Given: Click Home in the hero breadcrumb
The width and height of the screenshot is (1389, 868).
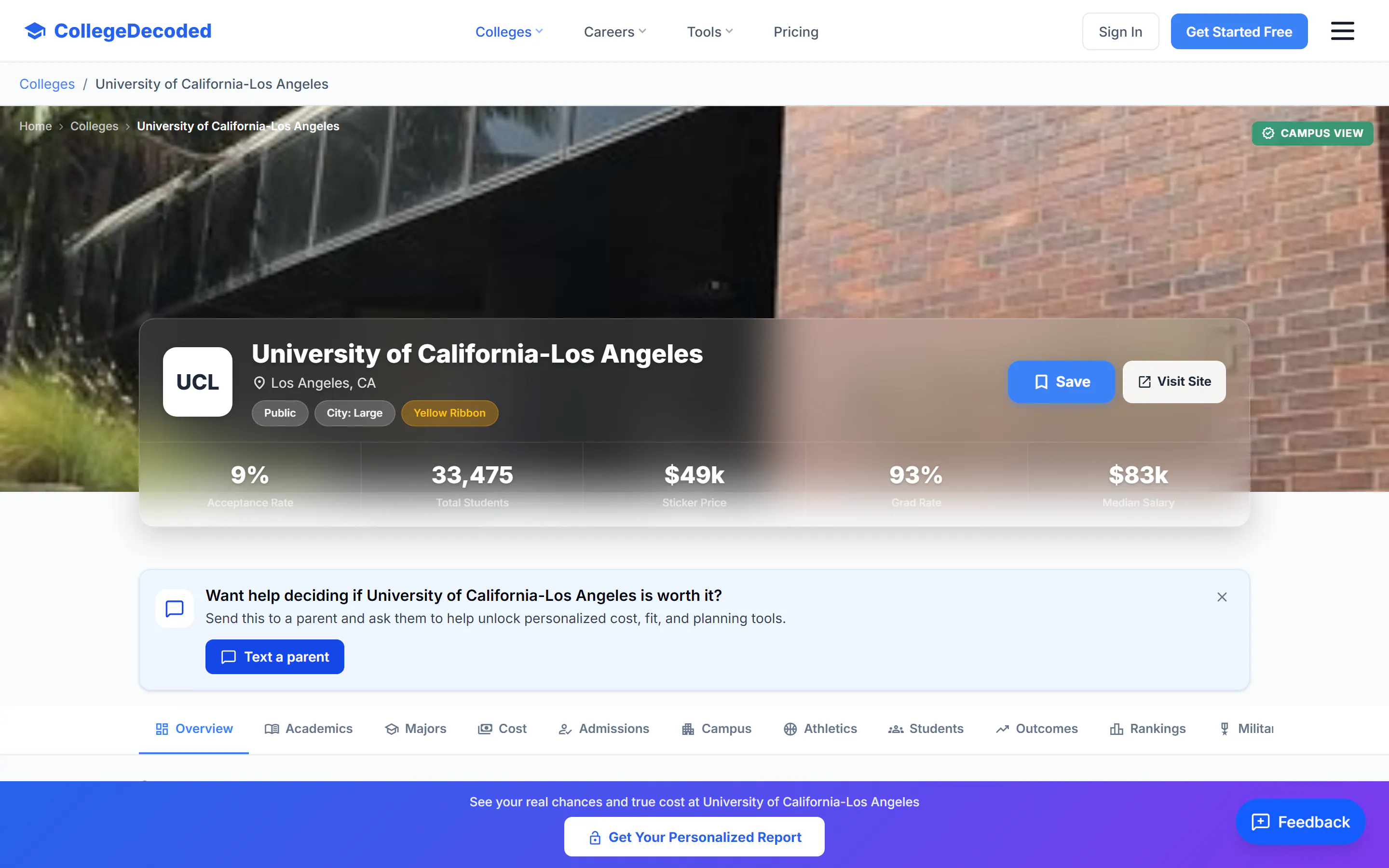Looking at the screenshot, I should pyautogui.click(x=36, y=126).
